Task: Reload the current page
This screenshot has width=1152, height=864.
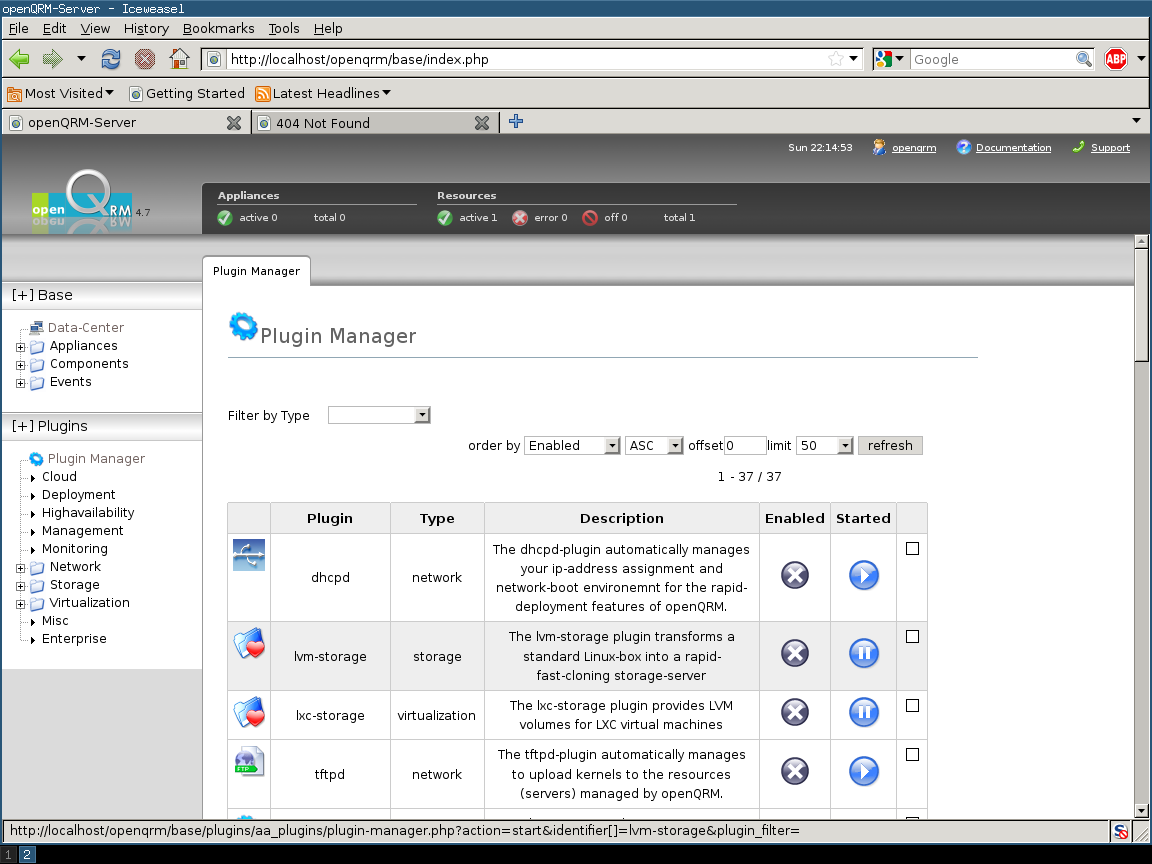Action: pyautogui.click(x=111, y=59)
